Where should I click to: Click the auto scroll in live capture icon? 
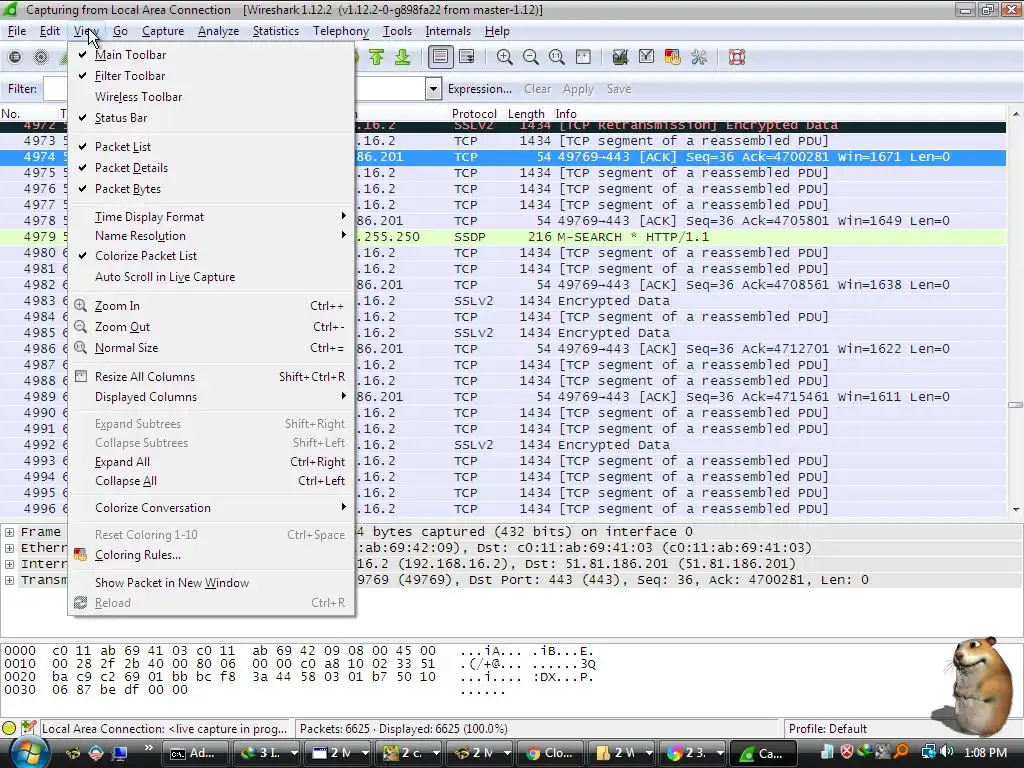[x=467, y=57]
